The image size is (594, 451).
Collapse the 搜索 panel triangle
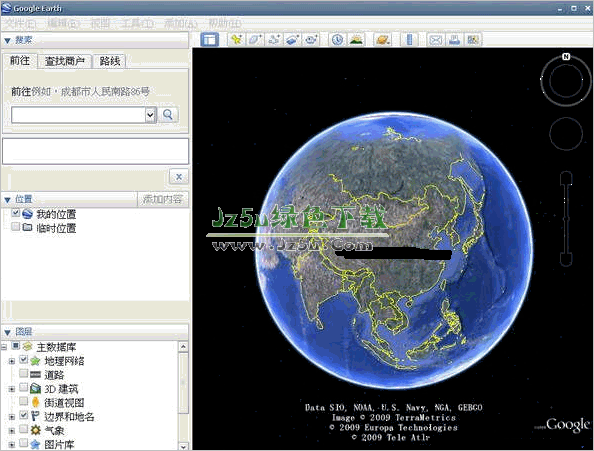(x=7, y=40)
